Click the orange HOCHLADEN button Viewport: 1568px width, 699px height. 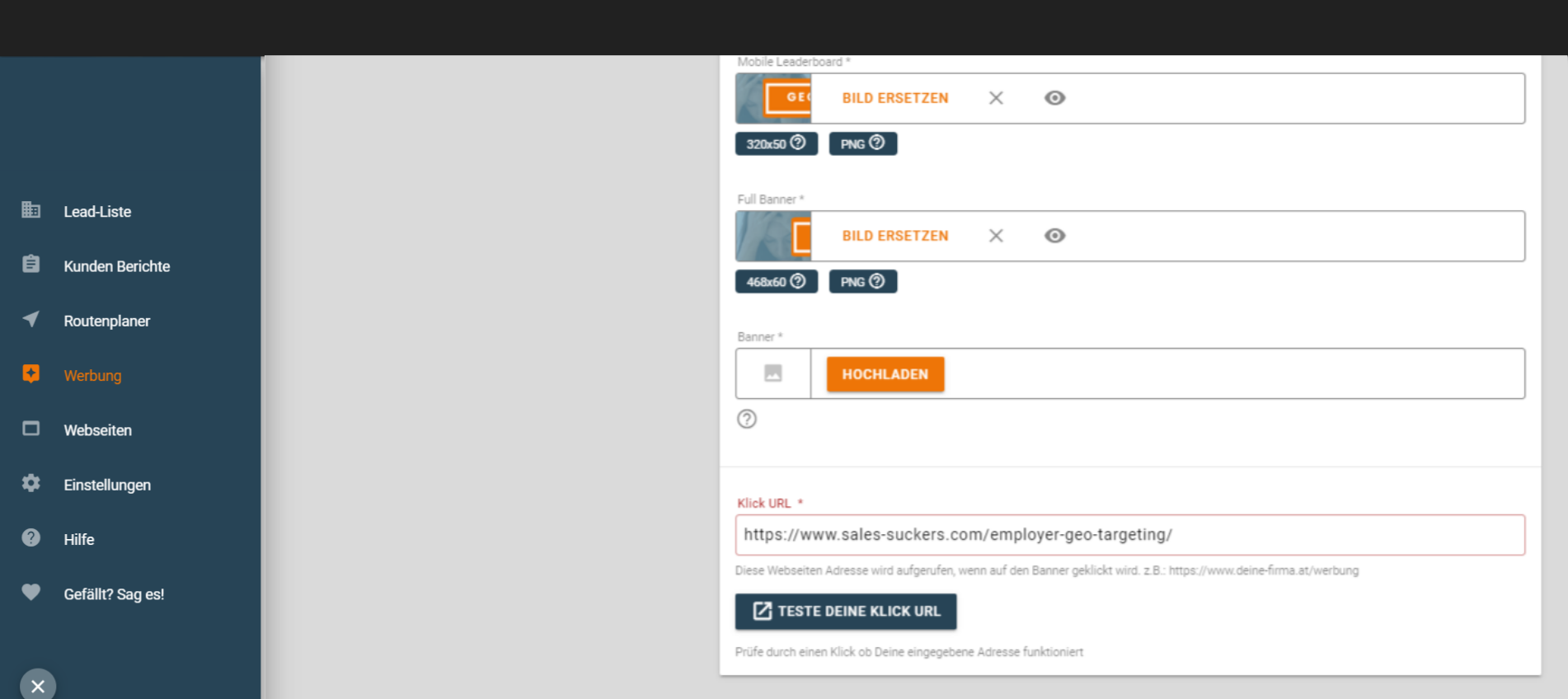885,374
